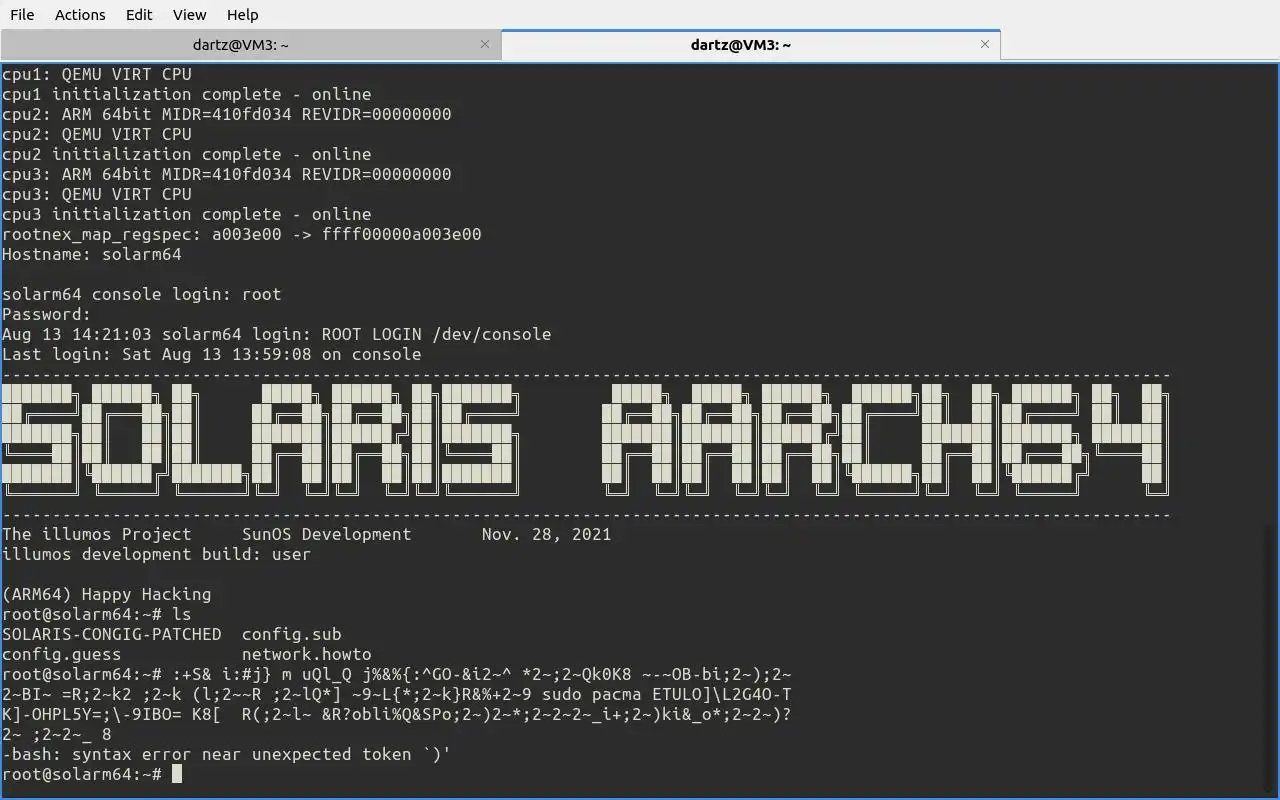Click 'rootnex_map_regspec' line

coord(242,234)
